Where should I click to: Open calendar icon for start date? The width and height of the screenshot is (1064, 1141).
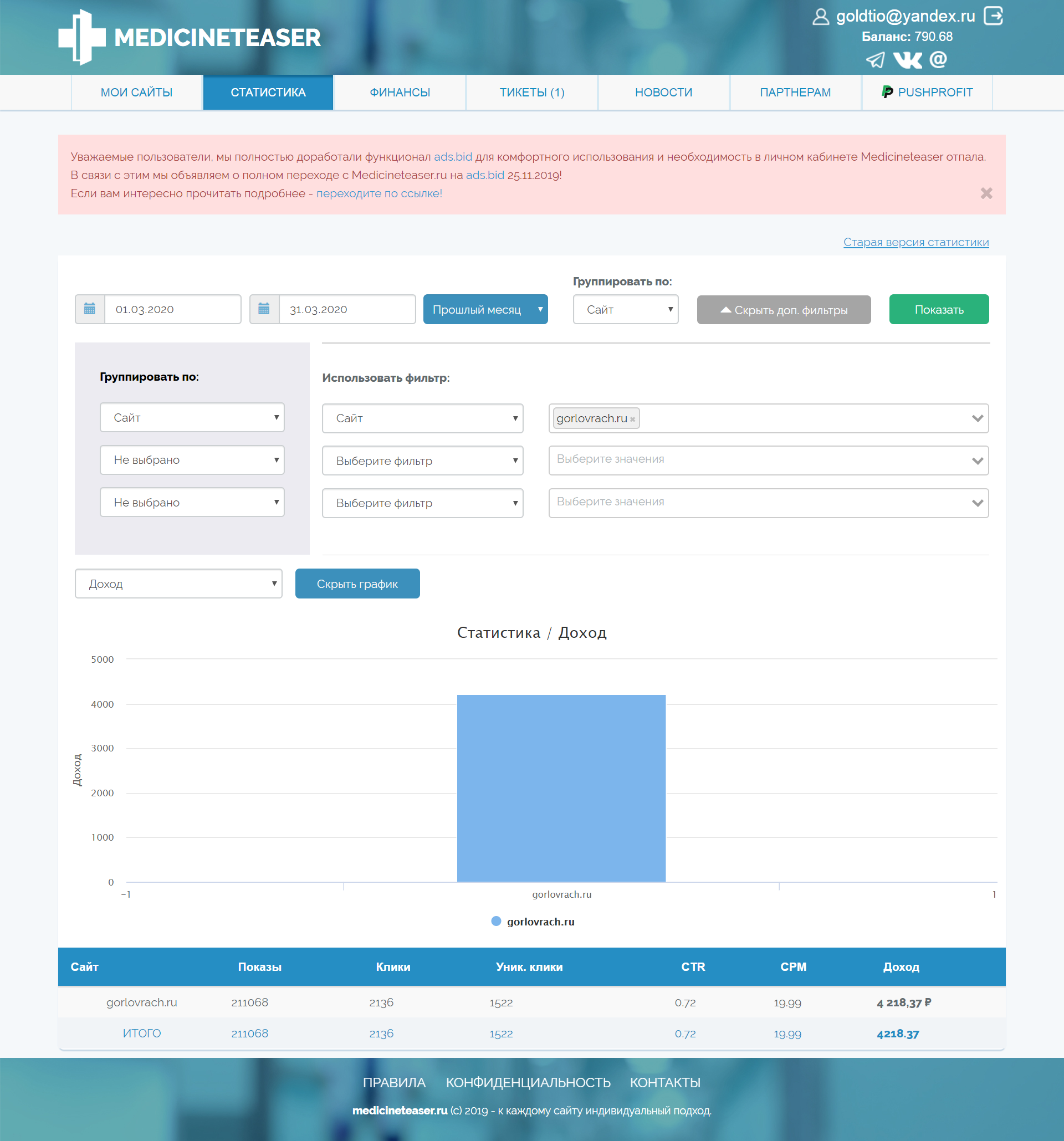coord(90,309)
